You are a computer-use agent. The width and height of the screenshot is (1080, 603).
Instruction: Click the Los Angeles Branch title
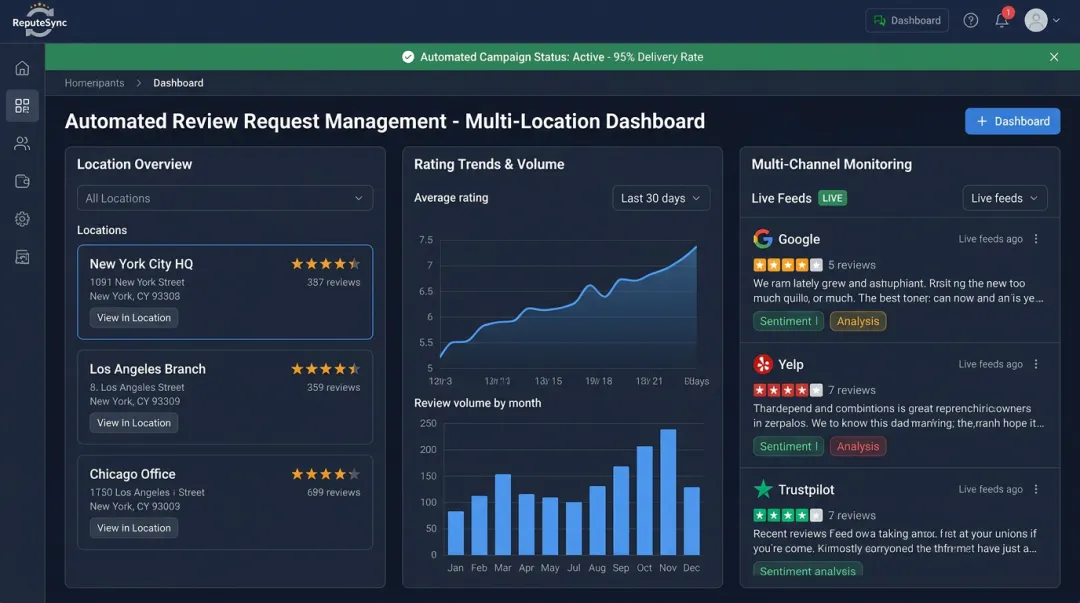coord(147,369)
